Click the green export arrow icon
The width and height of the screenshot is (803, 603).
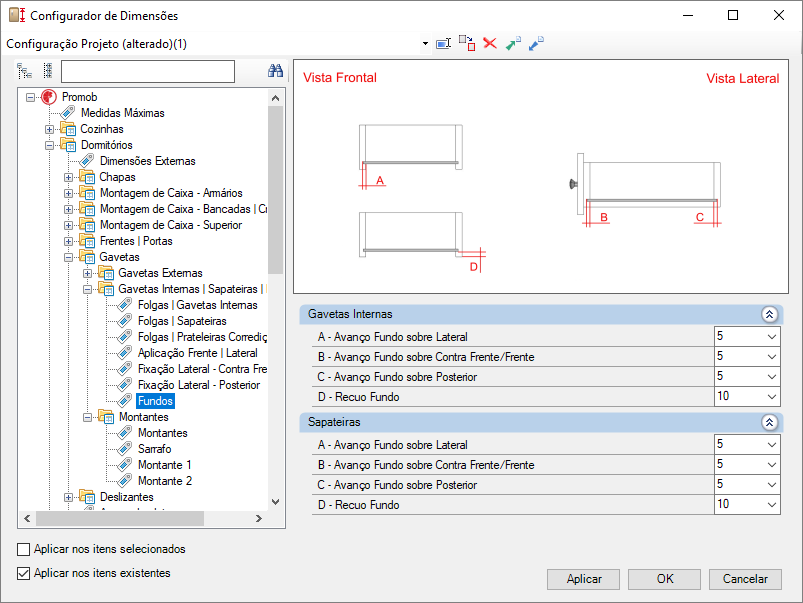tap(513, 44)
